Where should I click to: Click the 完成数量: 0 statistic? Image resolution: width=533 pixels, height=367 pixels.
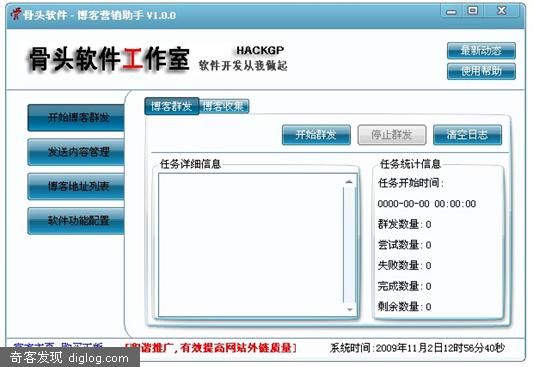point(405,286)
